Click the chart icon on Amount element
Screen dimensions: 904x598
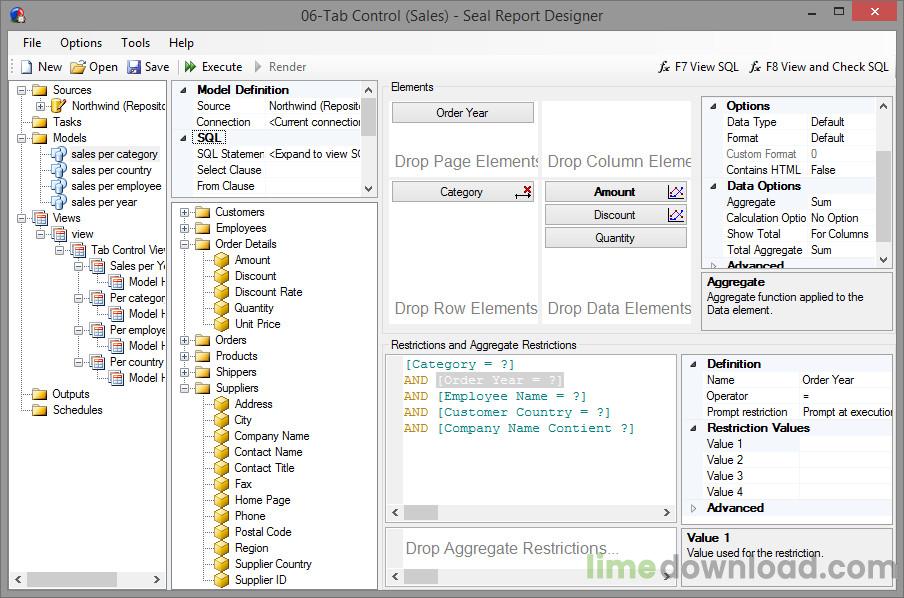(676, 192)
